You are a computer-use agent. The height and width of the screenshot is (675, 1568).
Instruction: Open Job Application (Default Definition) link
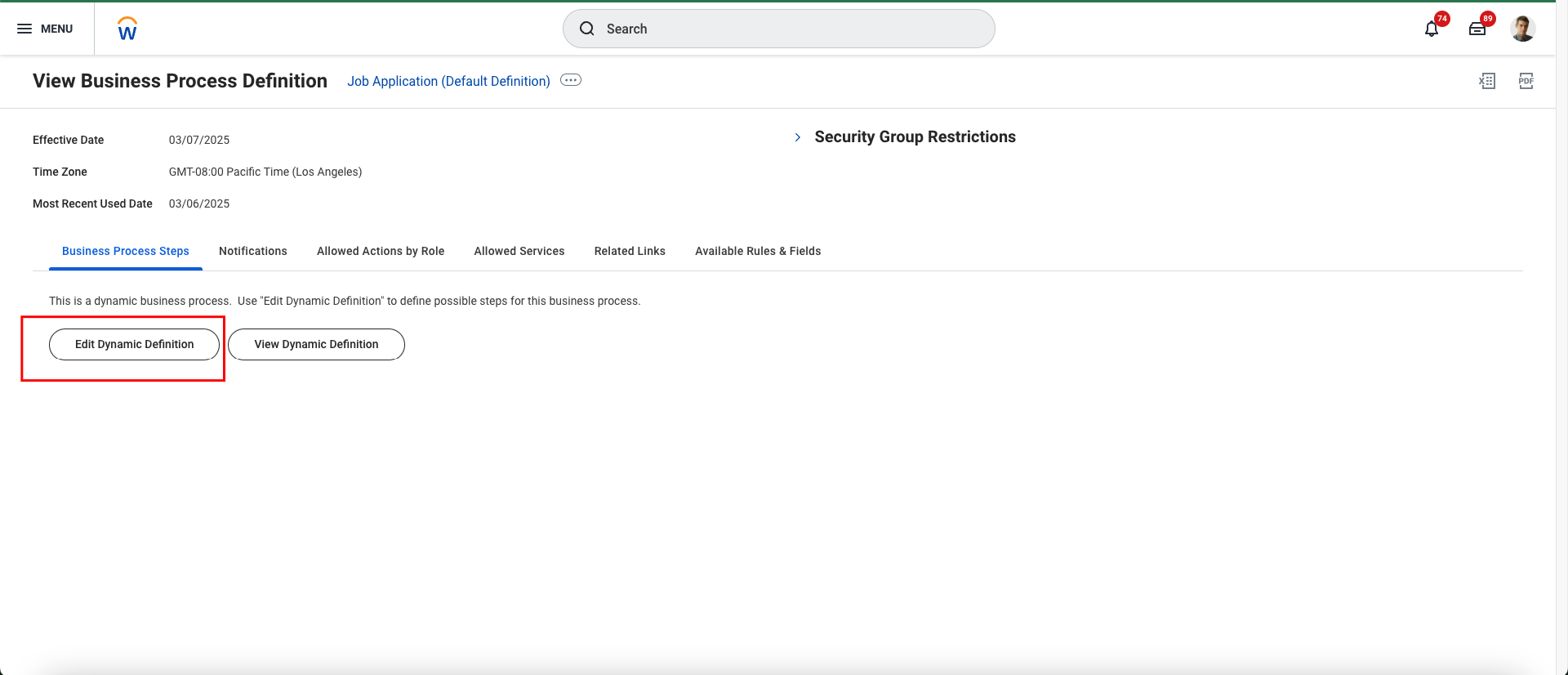[x=448, y=81]
